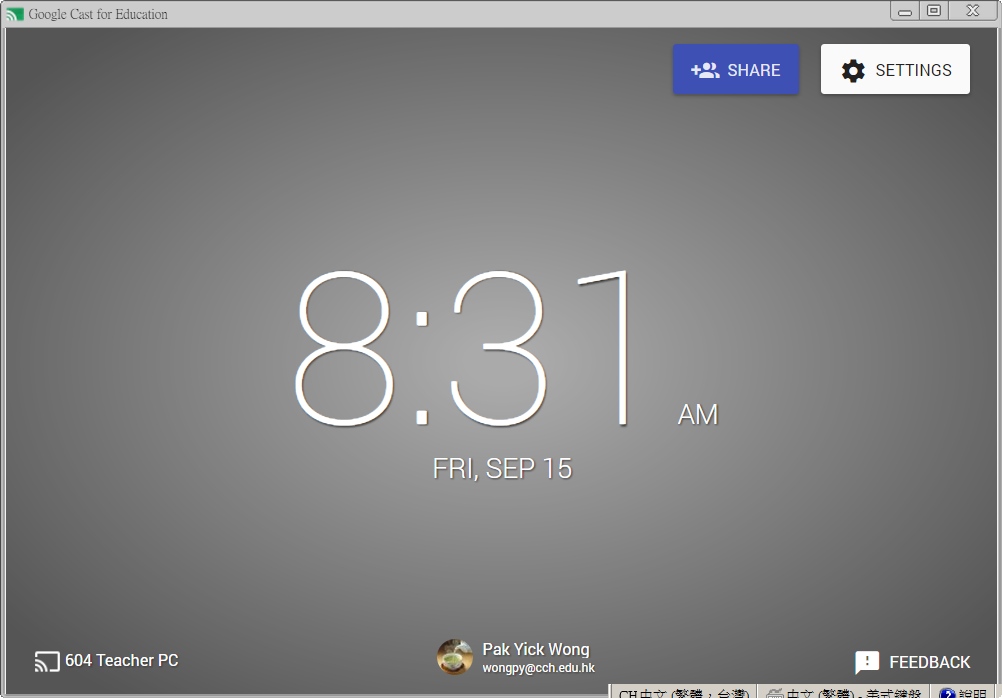Open SETTINGS via its text label
1002x698 pixels.
(913, 70)
